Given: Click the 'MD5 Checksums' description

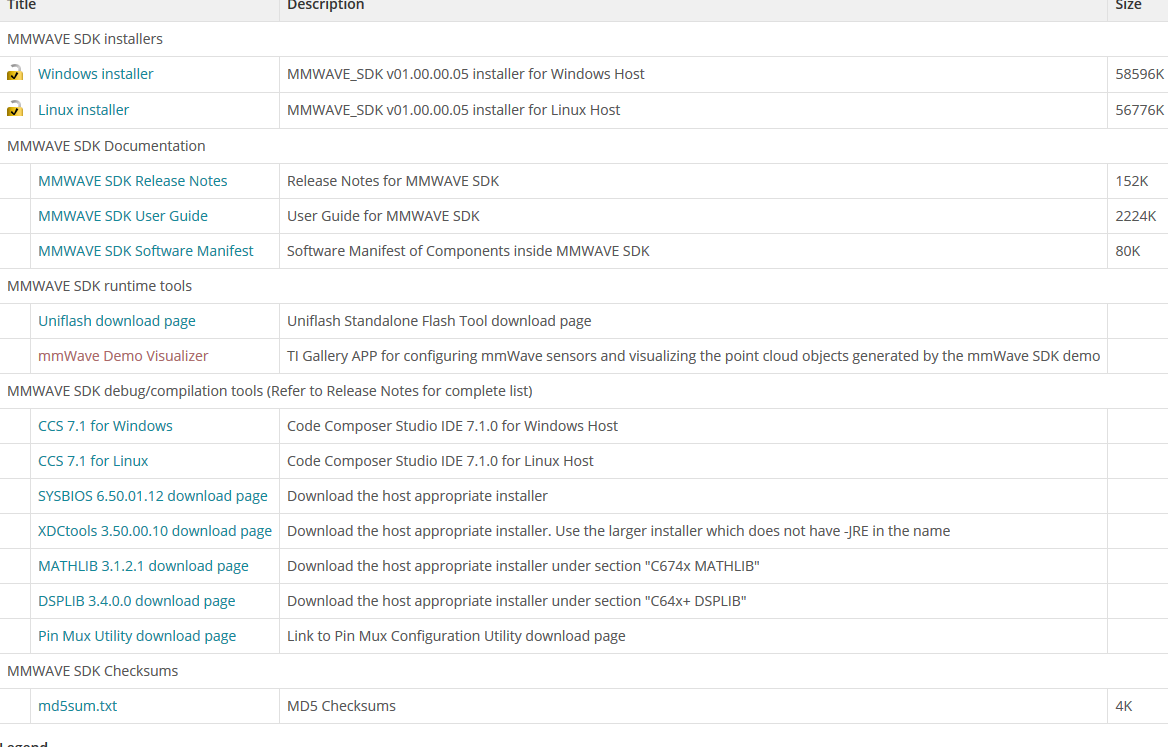Looking at the screenshot, I should click(341, 706).
